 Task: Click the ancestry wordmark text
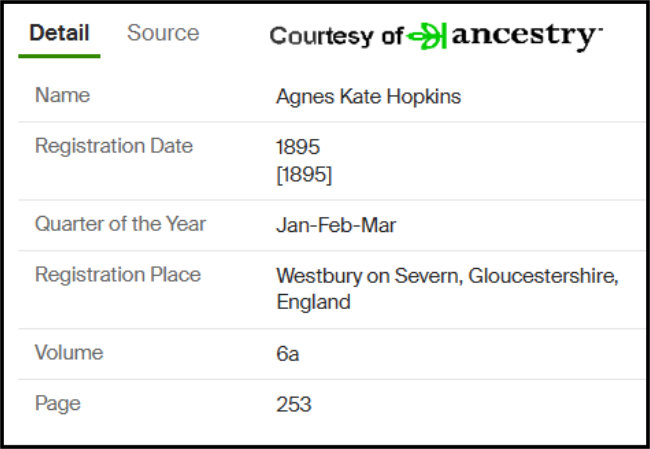pos(523,36)
